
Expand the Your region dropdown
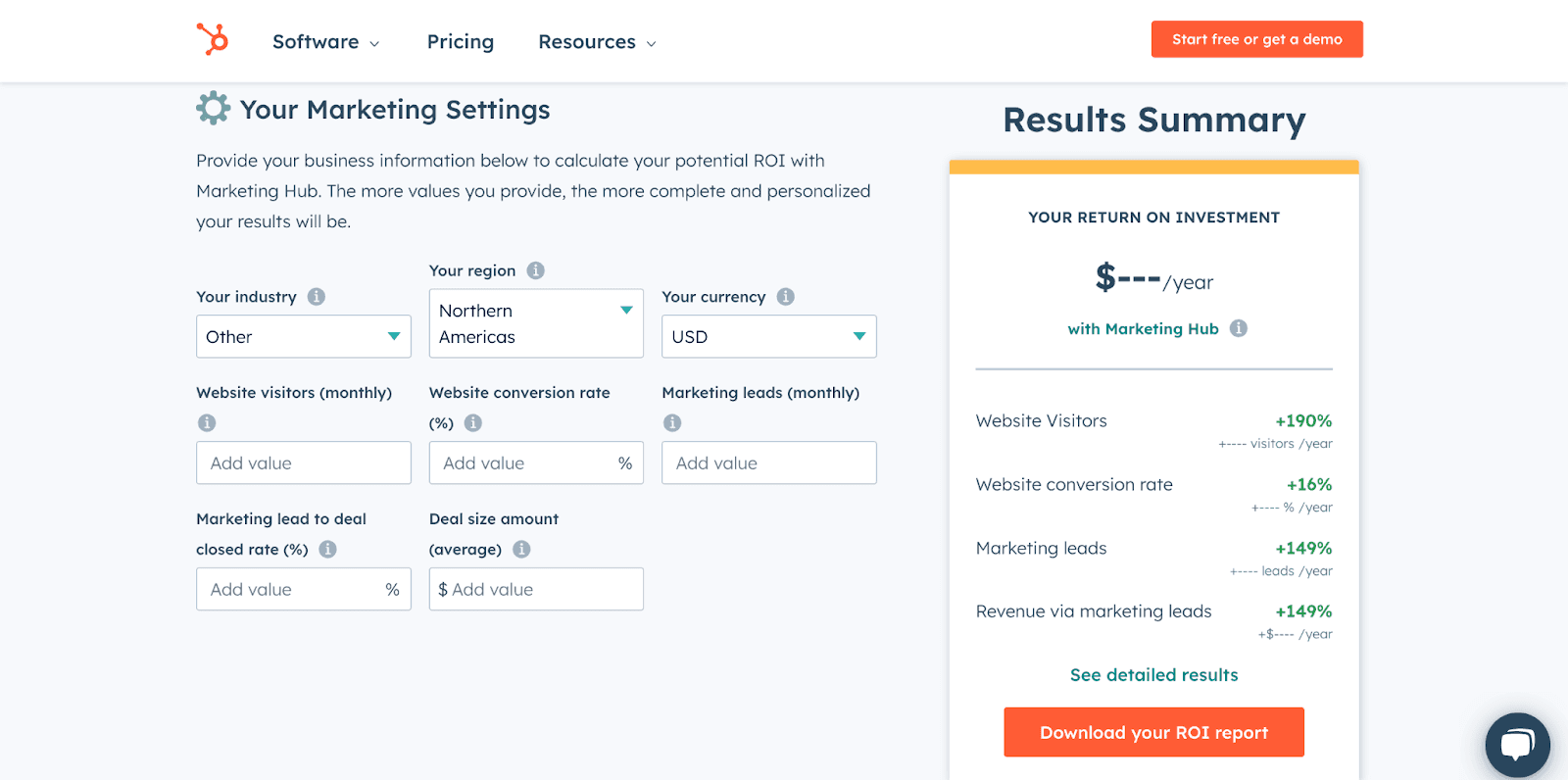coord(536,323)
